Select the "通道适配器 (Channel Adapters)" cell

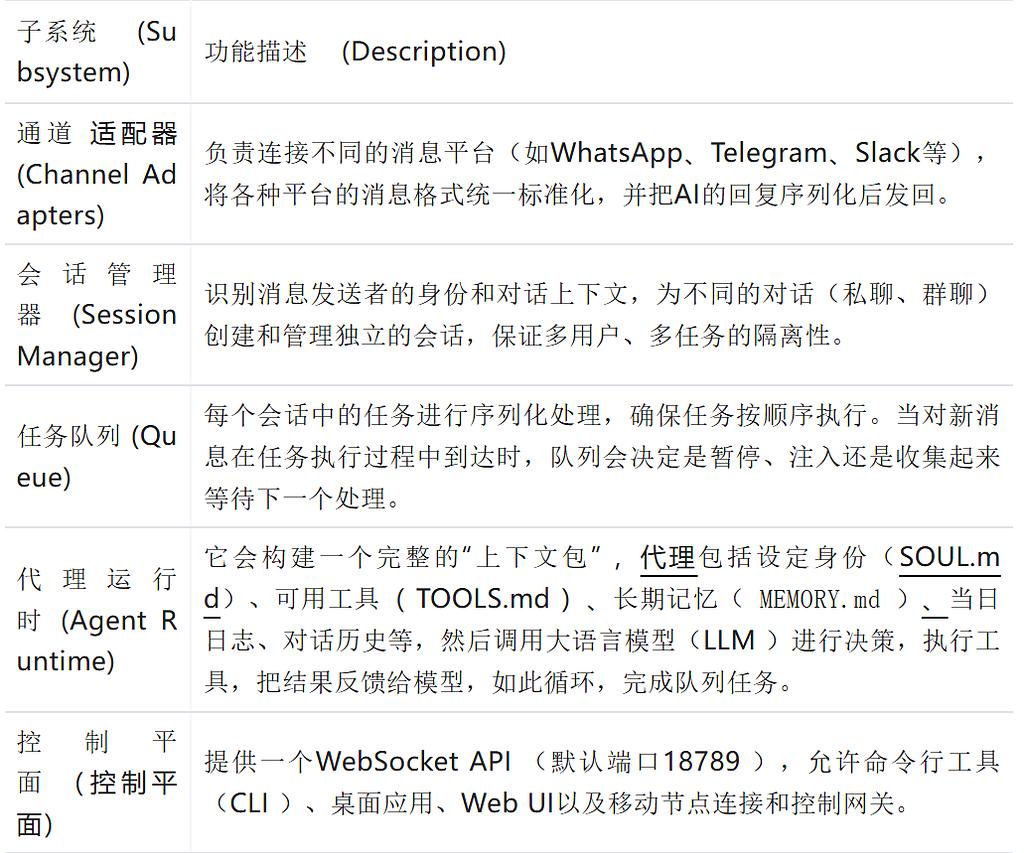[96, 174]
